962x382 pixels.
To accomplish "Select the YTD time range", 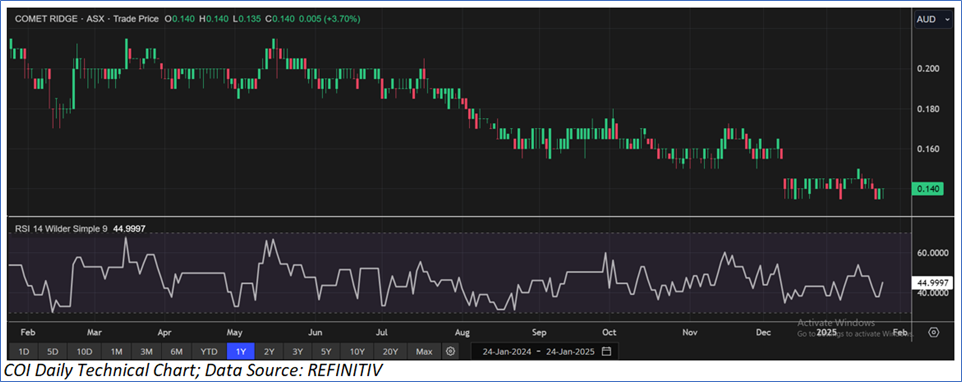I will pyautogui.click(x=209, y=351).
